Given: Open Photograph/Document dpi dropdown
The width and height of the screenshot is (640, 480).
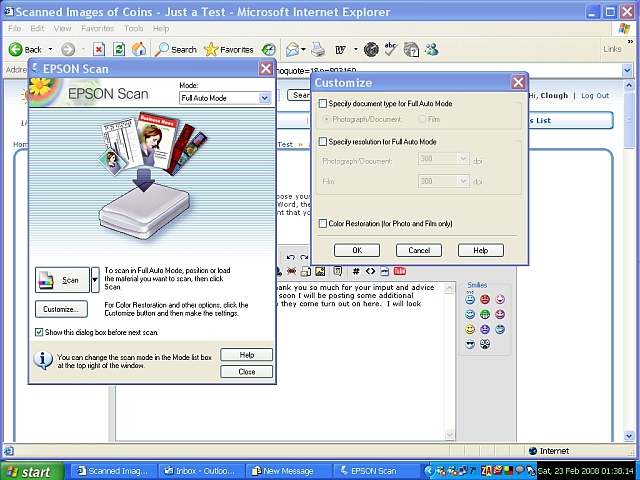Looking at the screenshot, I should [463, 159].
